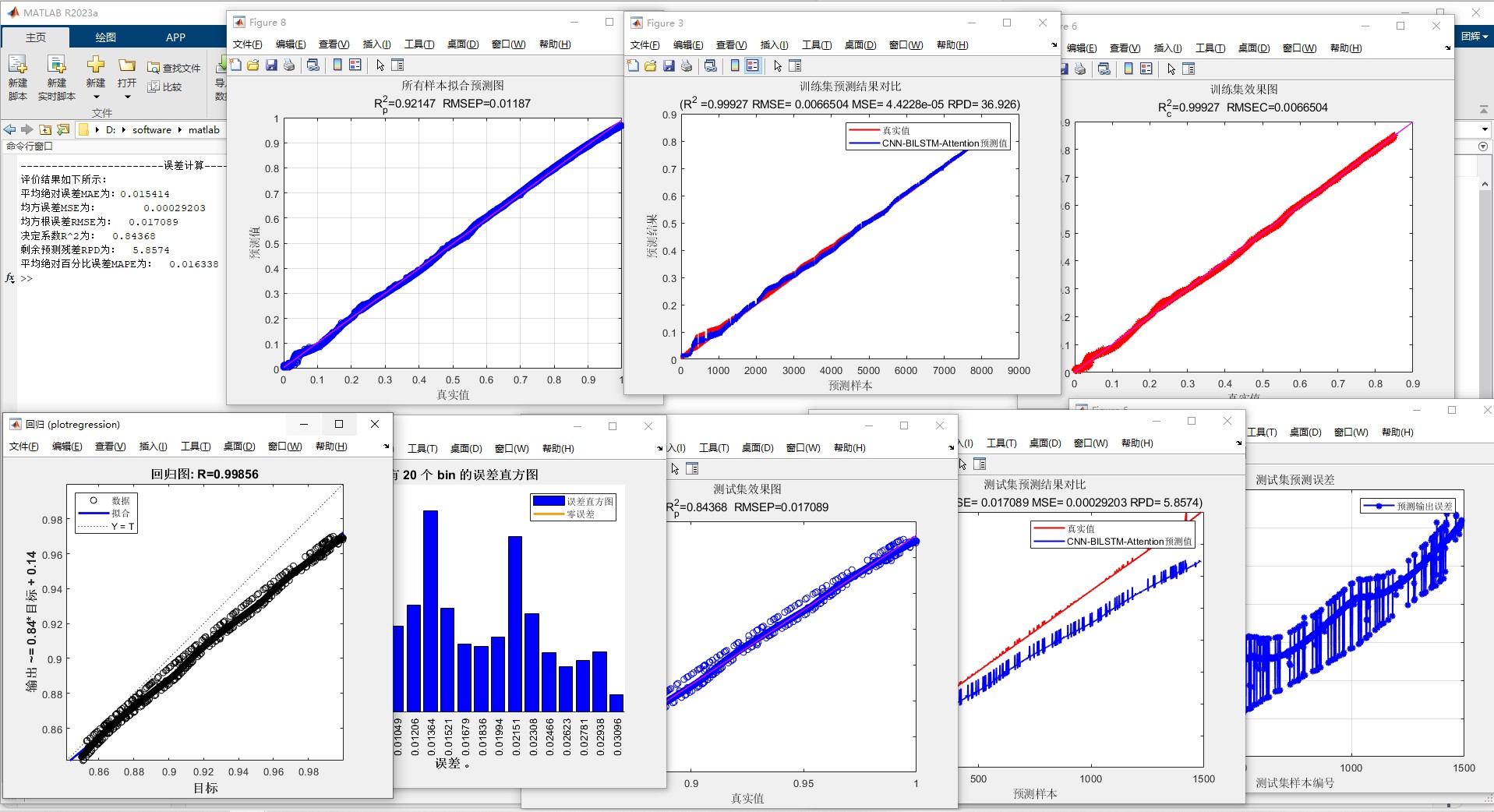Click Save icon in Figure 3 toolbar
The image size is (1494, 812).
point(669,65)
